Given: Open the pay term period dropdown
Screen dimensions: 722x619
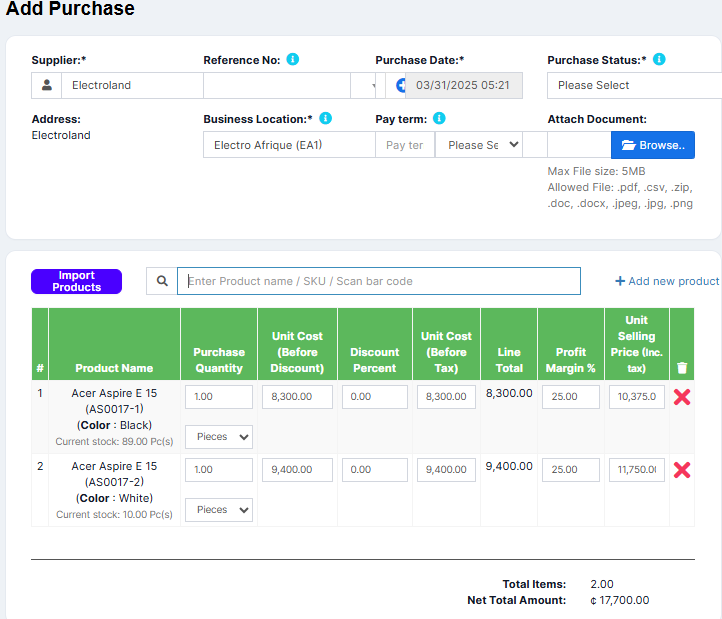Looking at the screenshot, I should 479,145.
